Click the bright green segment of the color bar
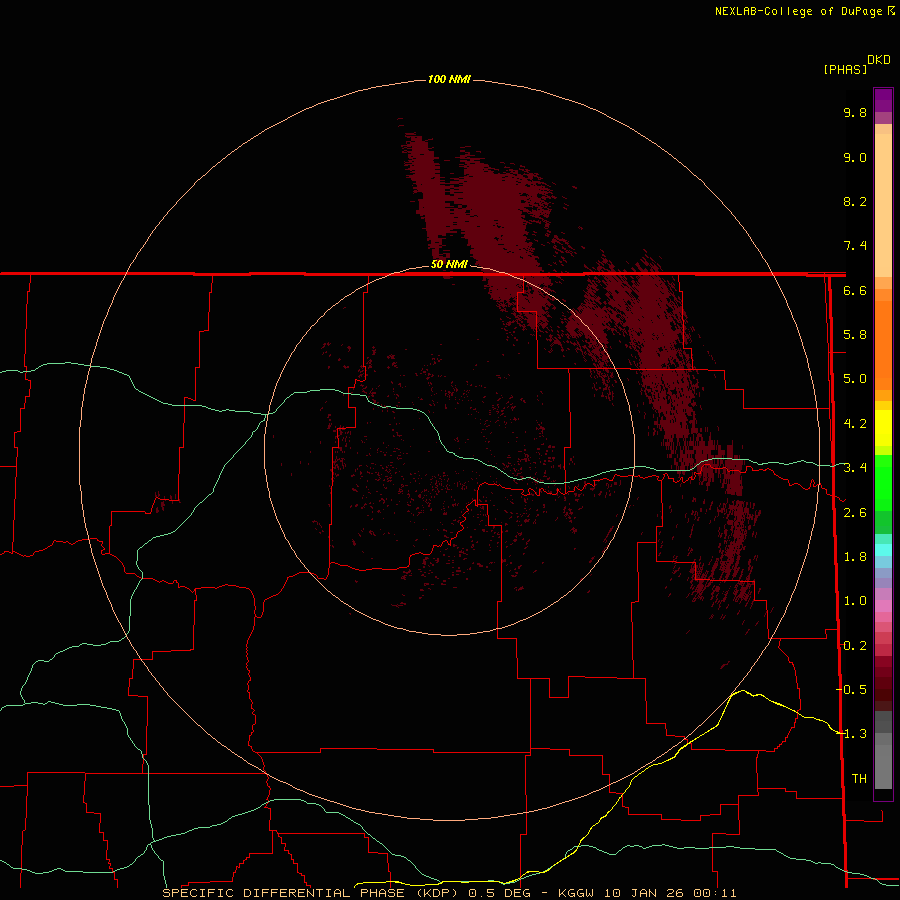The height and width of the screenshot is (900, 900). coord(883,482)
